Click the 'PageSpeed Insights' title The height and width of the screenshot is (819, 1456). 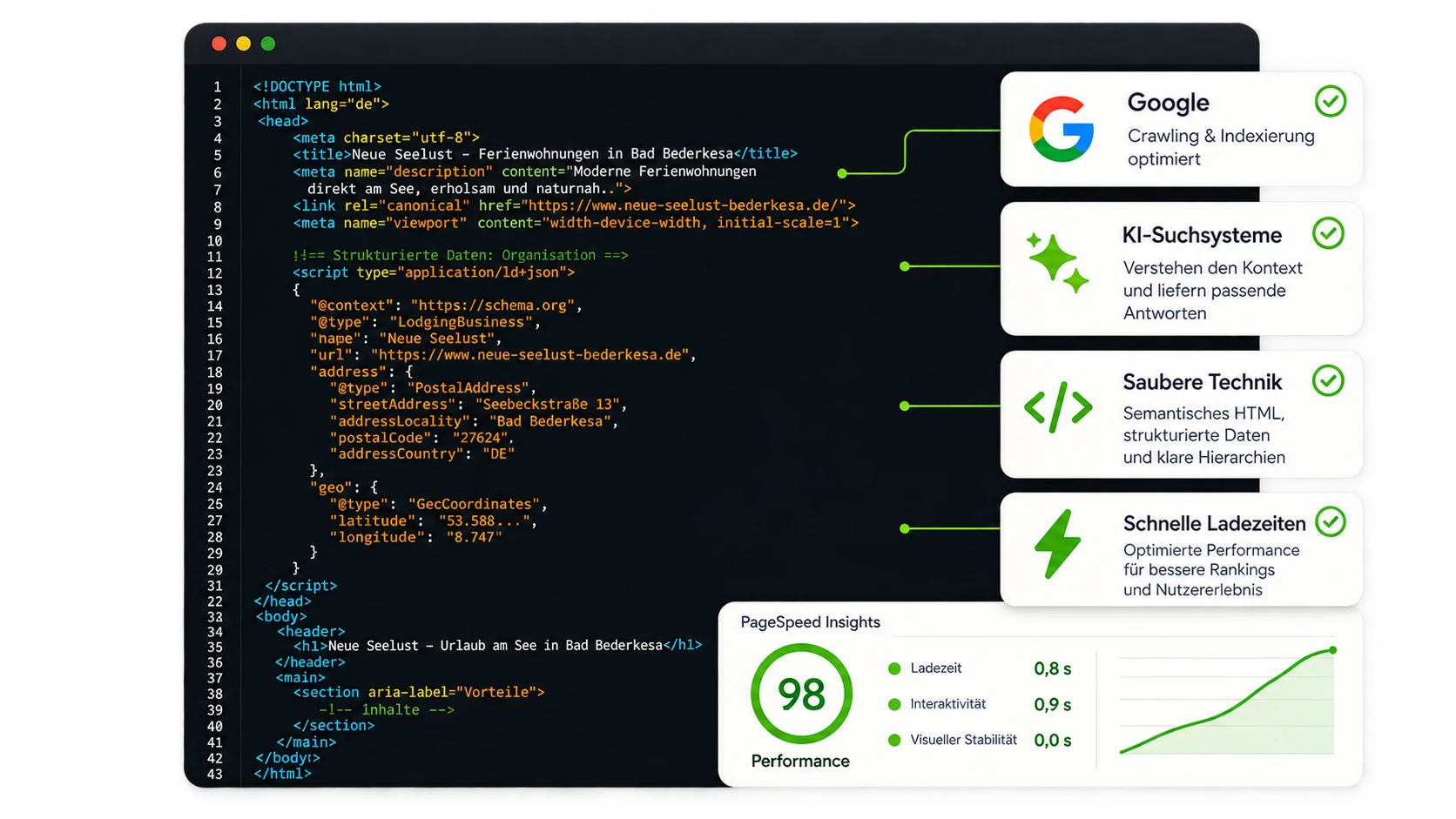810,622
